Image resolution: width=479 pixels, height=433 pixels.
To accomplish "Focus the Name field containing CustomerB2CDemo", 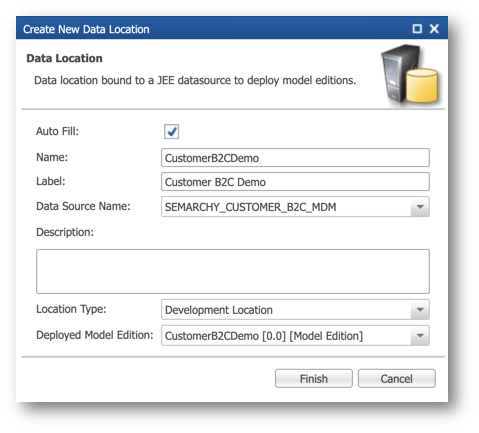I will tap(295, 158).
